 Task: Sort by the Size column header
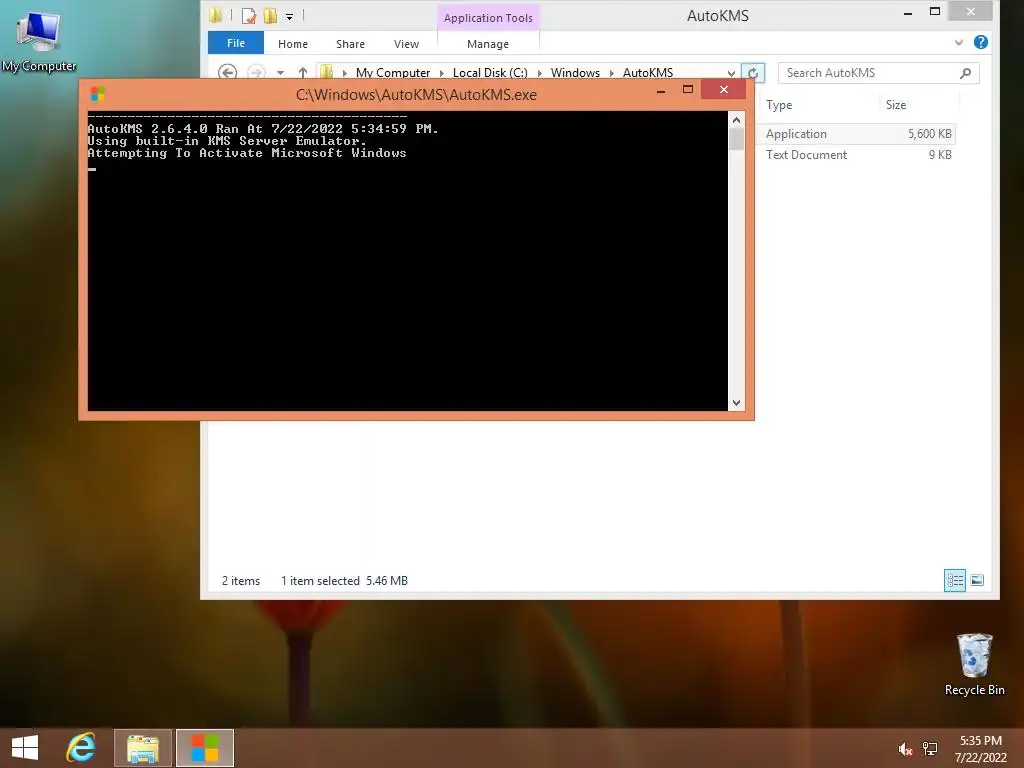point(895,104)
